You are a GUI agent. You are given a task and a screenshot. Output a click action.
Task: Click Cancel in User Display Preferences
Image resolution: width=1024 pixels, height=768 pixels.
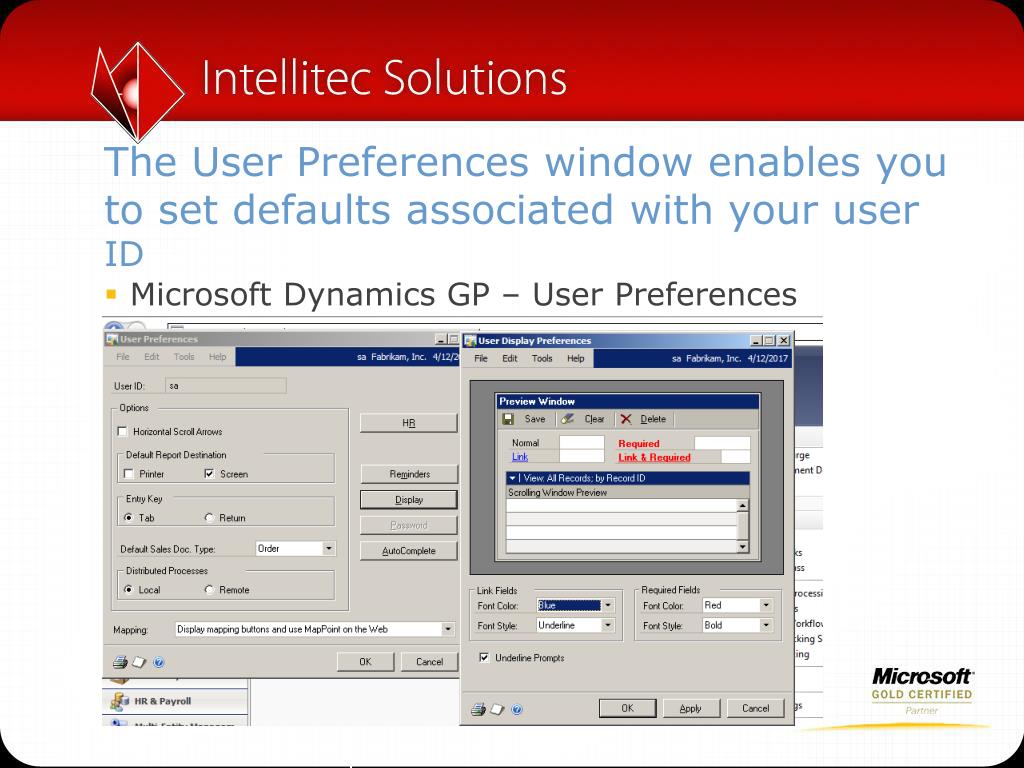[x=756, y=709]
